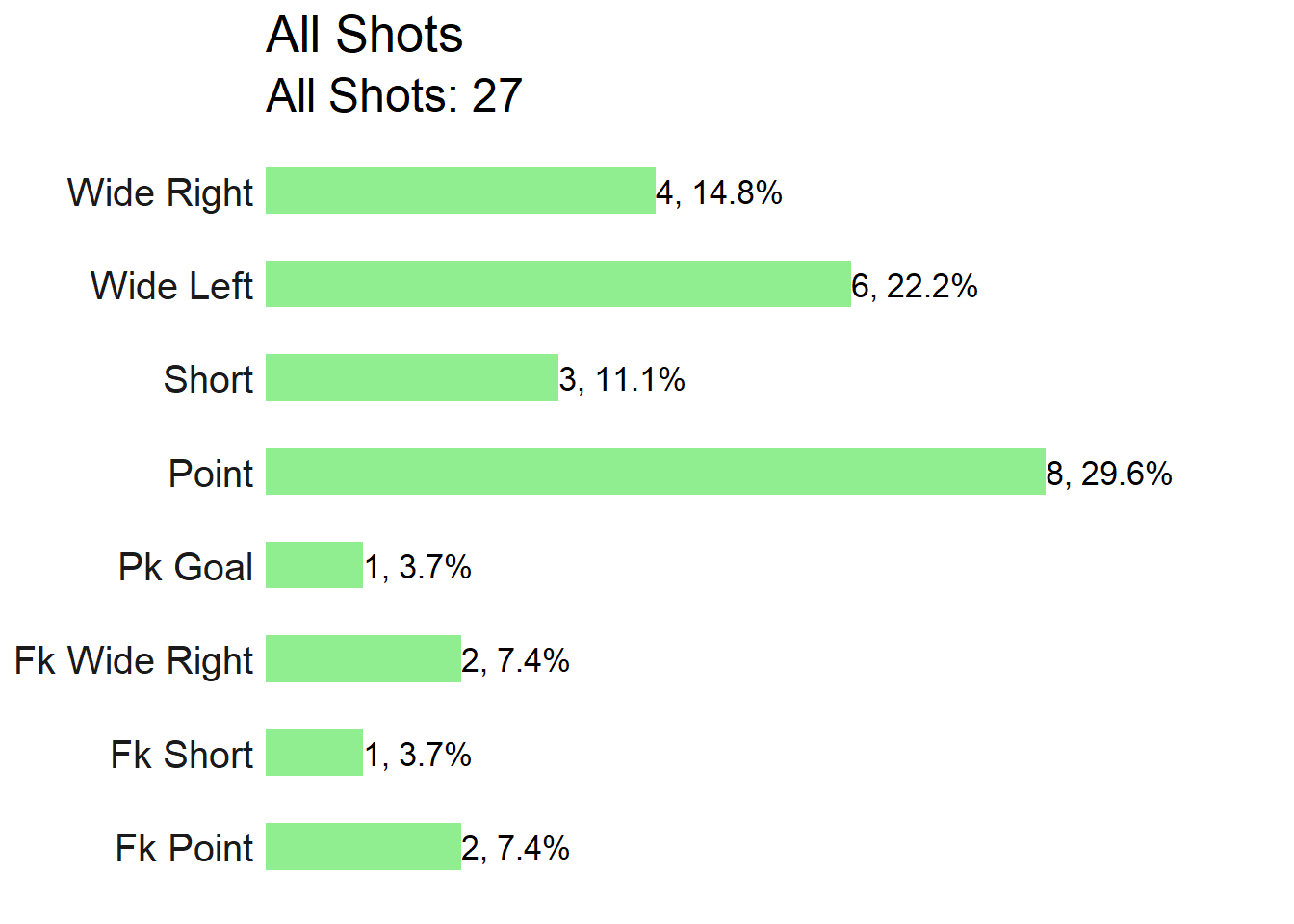Click the Wide Right green bar
The width and height of the screenshot is (1294, 924).
coord(460,190)
